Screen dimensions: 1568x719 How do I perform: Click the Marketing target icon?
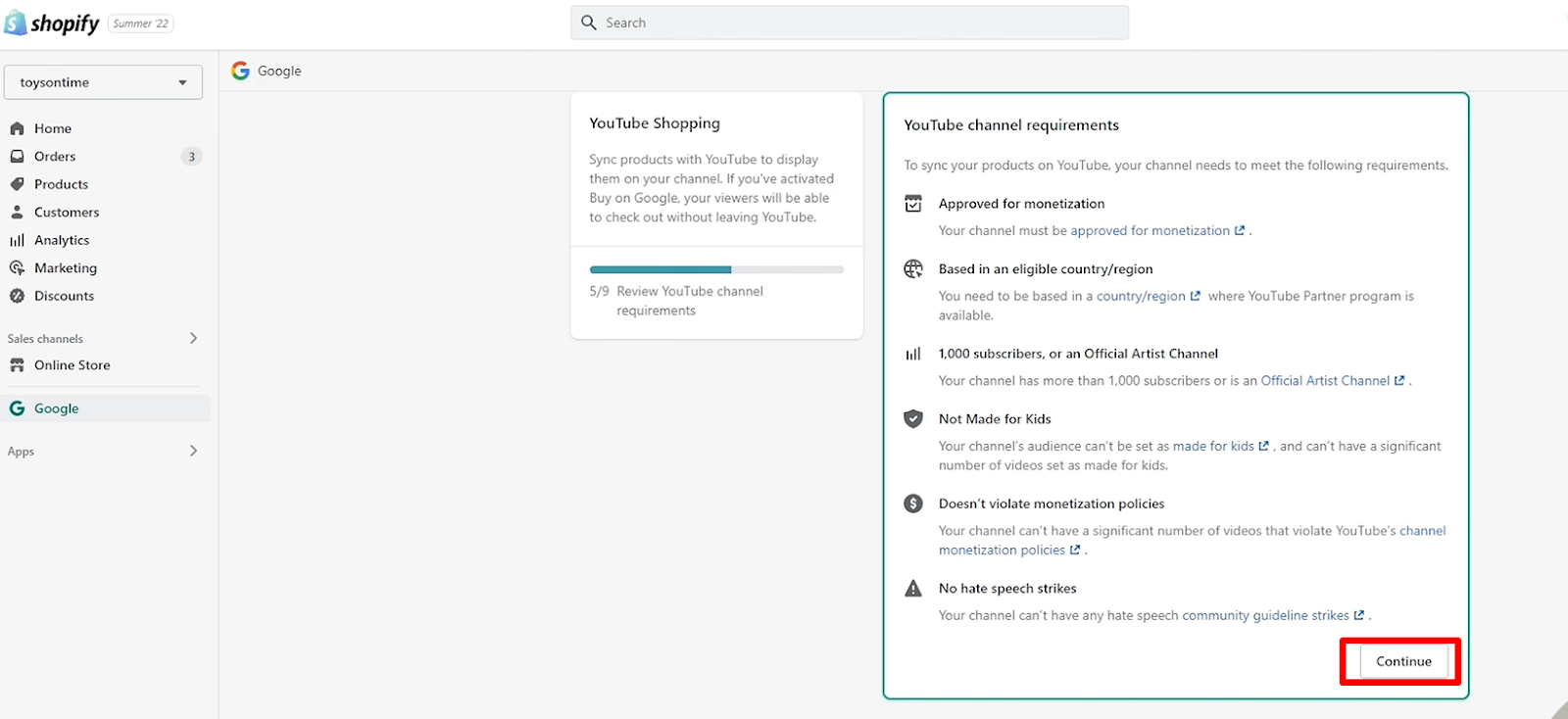[17, 268]
